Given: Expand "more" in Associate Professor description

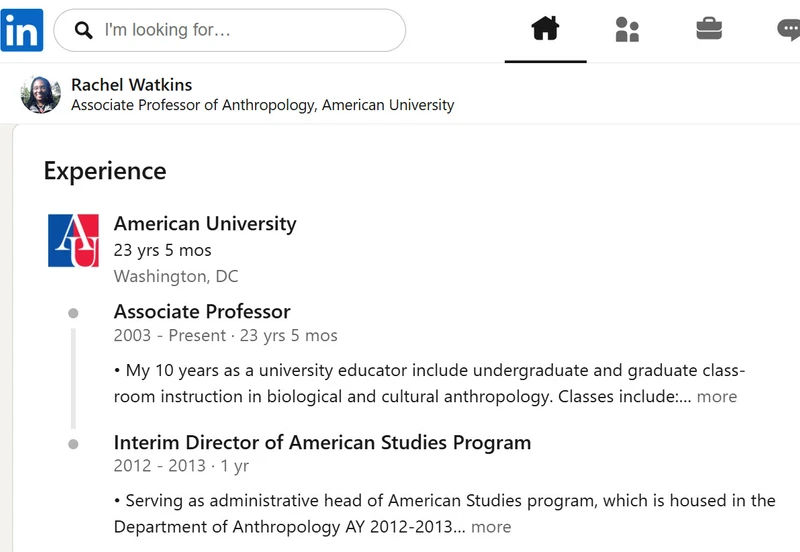Looking at the screenshot, I should click(x=717, y=396).
